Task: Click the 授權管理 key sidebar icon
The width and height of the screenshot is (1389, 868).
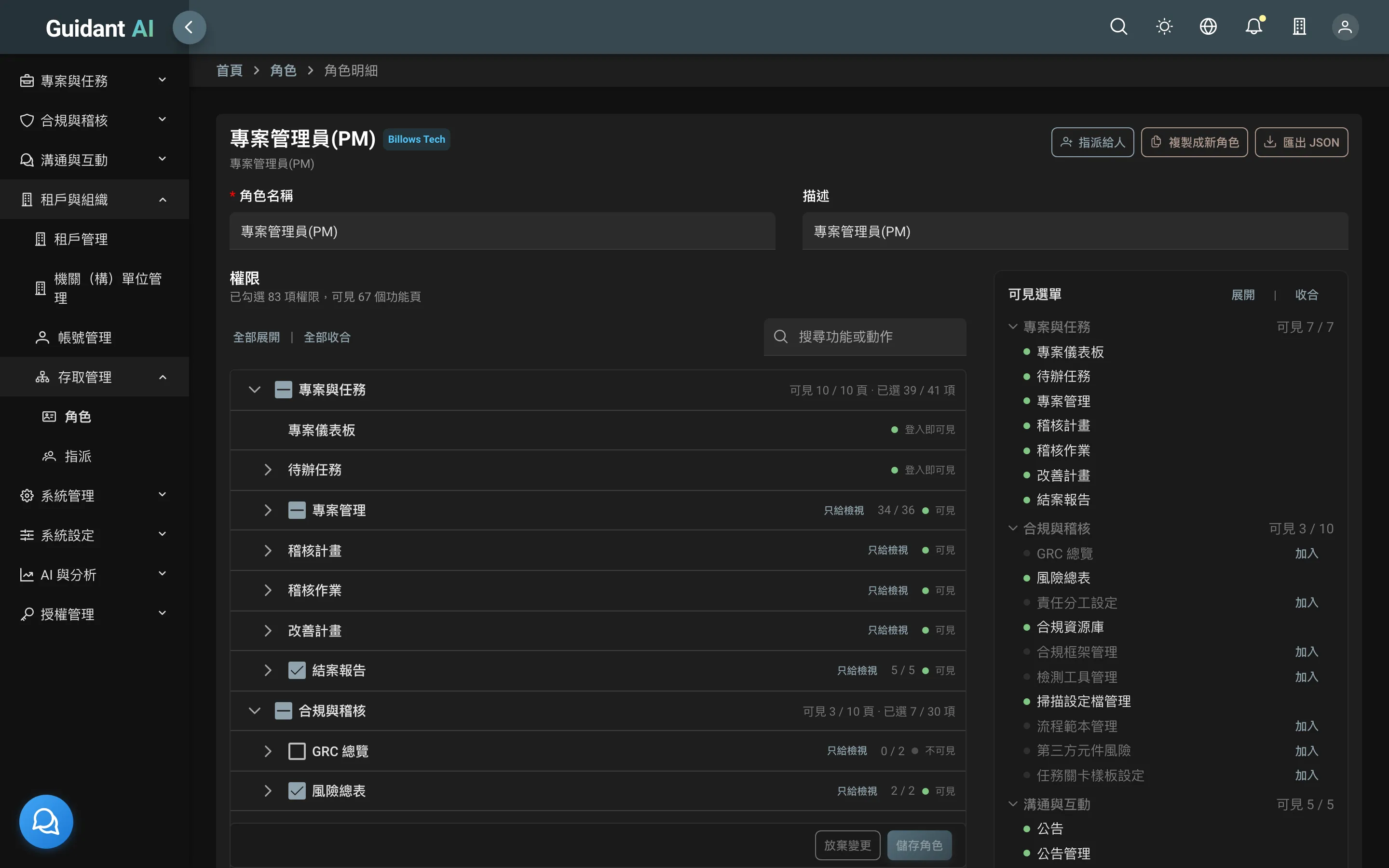Action: pos(27,614)
